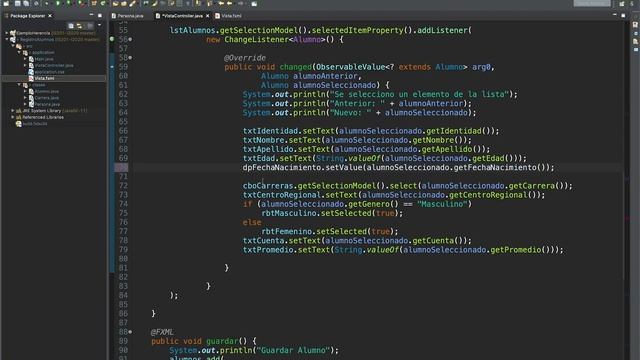Click the @Override annotation on line 58
Image resolution: width=640 pixels, height=360 pixels.
click(x=245, y=58)
